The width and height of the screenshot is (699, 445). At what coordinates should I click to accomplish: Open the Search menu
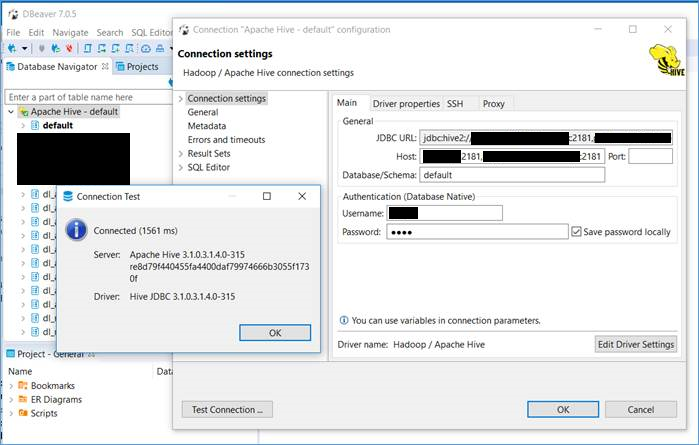click(x=110, y=33)
